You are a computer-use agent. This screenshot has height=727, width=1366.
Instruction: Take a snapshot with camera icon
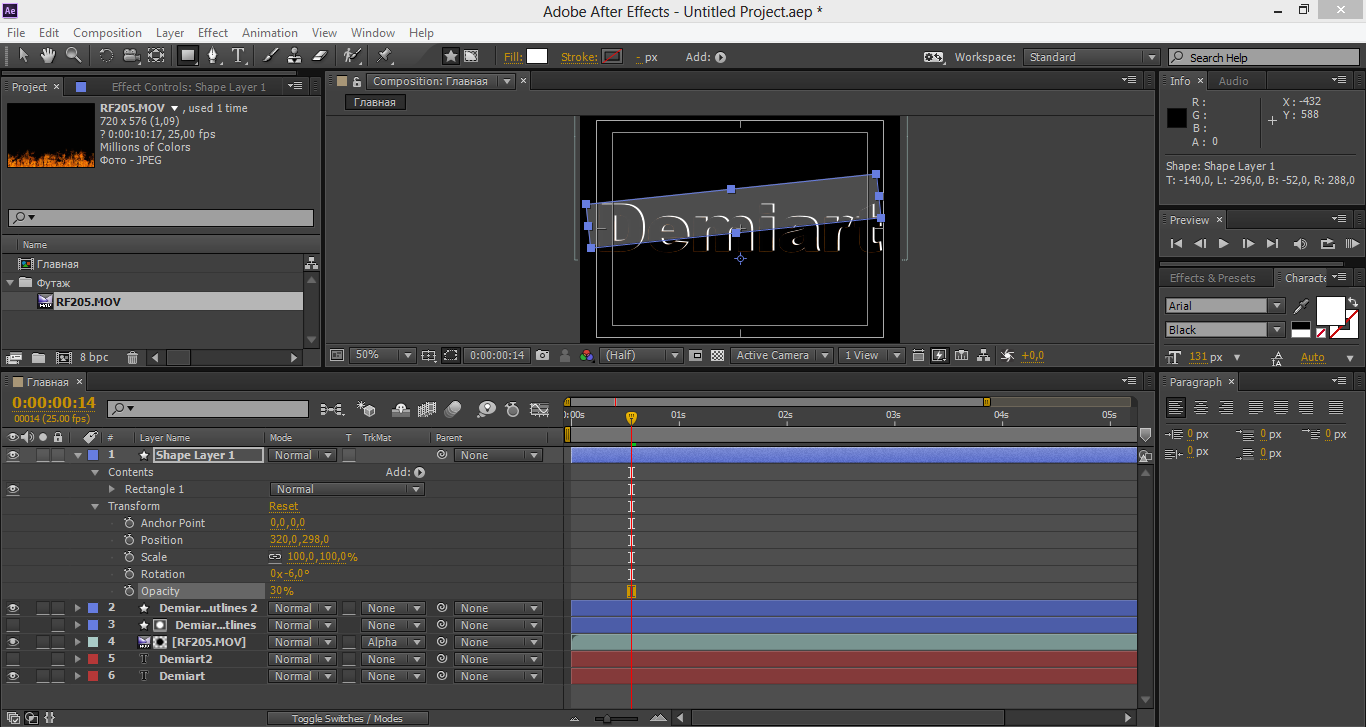[x=542, y=355]
